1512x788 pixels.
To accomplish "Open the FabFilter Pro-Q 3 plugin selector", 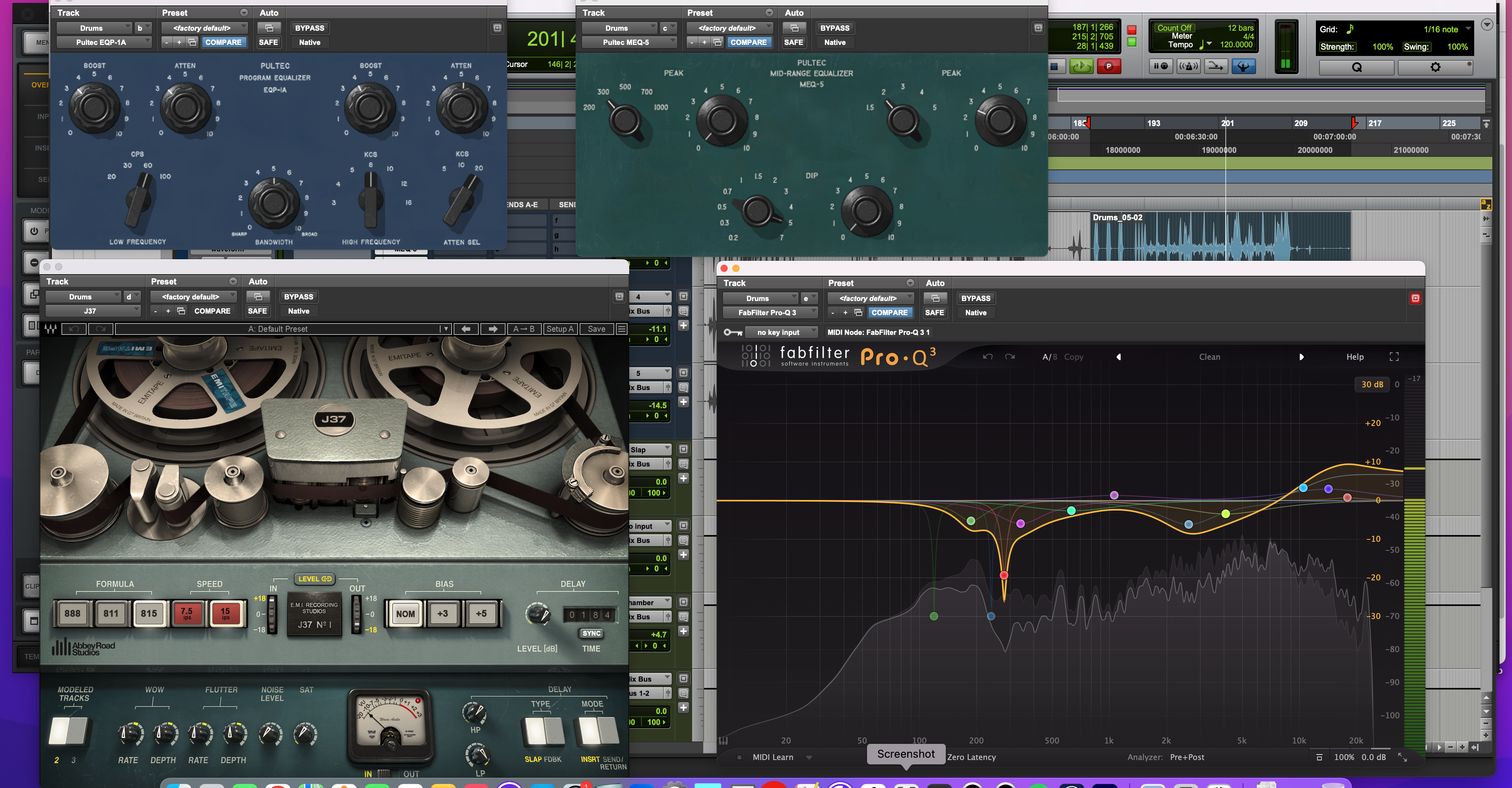I will pyautogui.click(x=770, y=312).
